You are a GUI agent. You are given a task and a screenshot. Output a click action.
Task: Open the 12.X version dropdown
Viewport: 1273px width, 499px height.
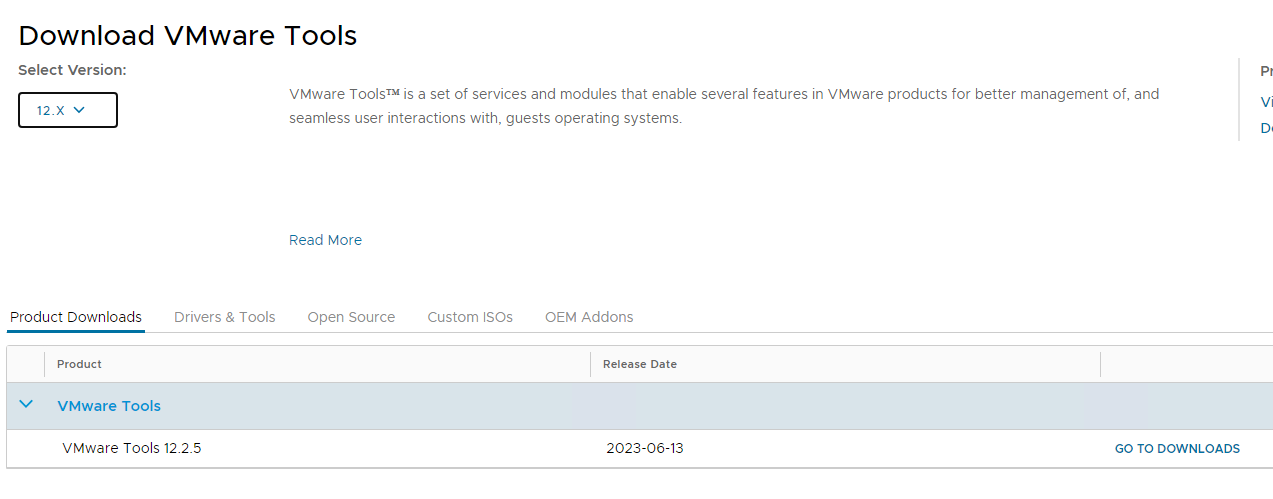[68, 110]
